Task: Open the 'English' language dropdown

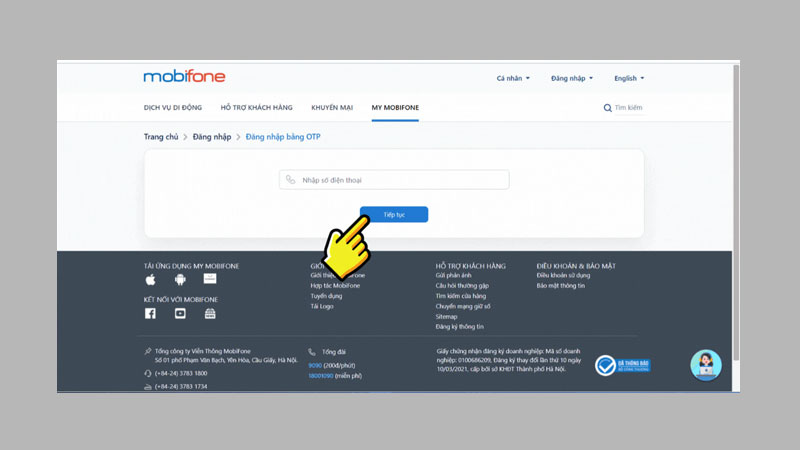Action: (x=629, y=78)
